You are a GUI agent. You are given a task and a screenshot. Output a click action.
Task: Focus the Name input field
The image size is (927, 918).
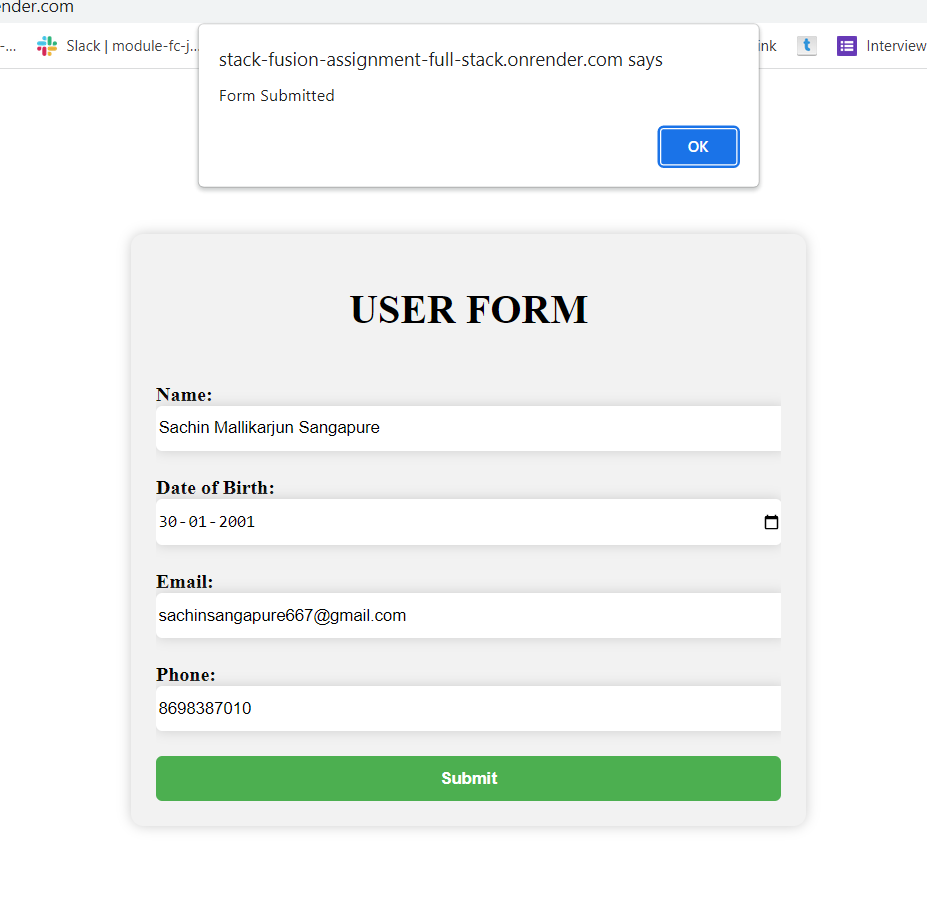(x=468, y=427)
